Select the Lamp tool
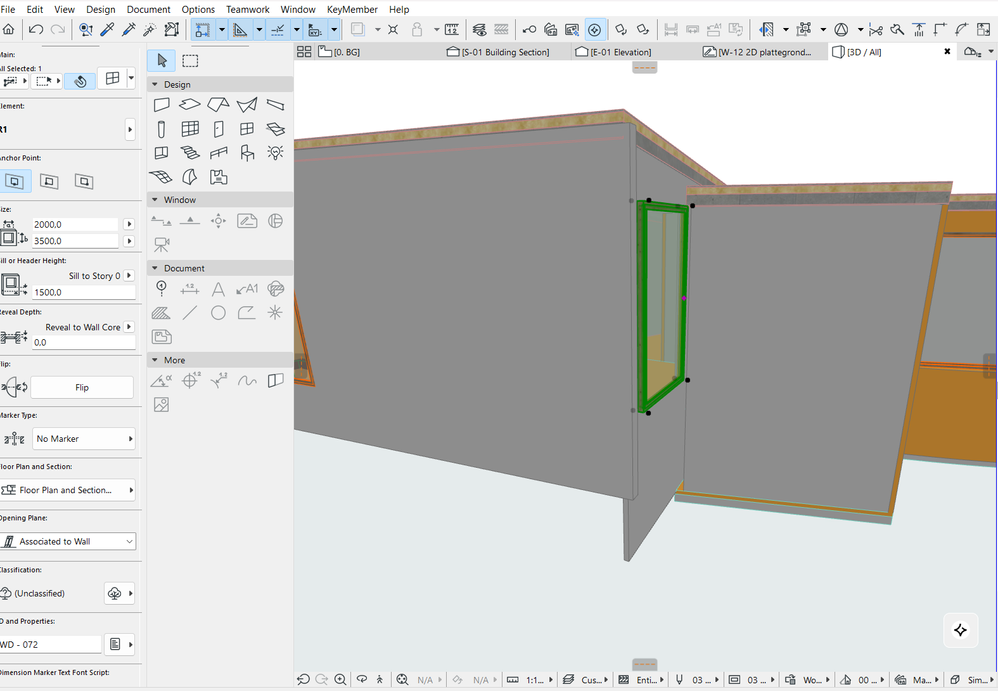 coord(275,153)
